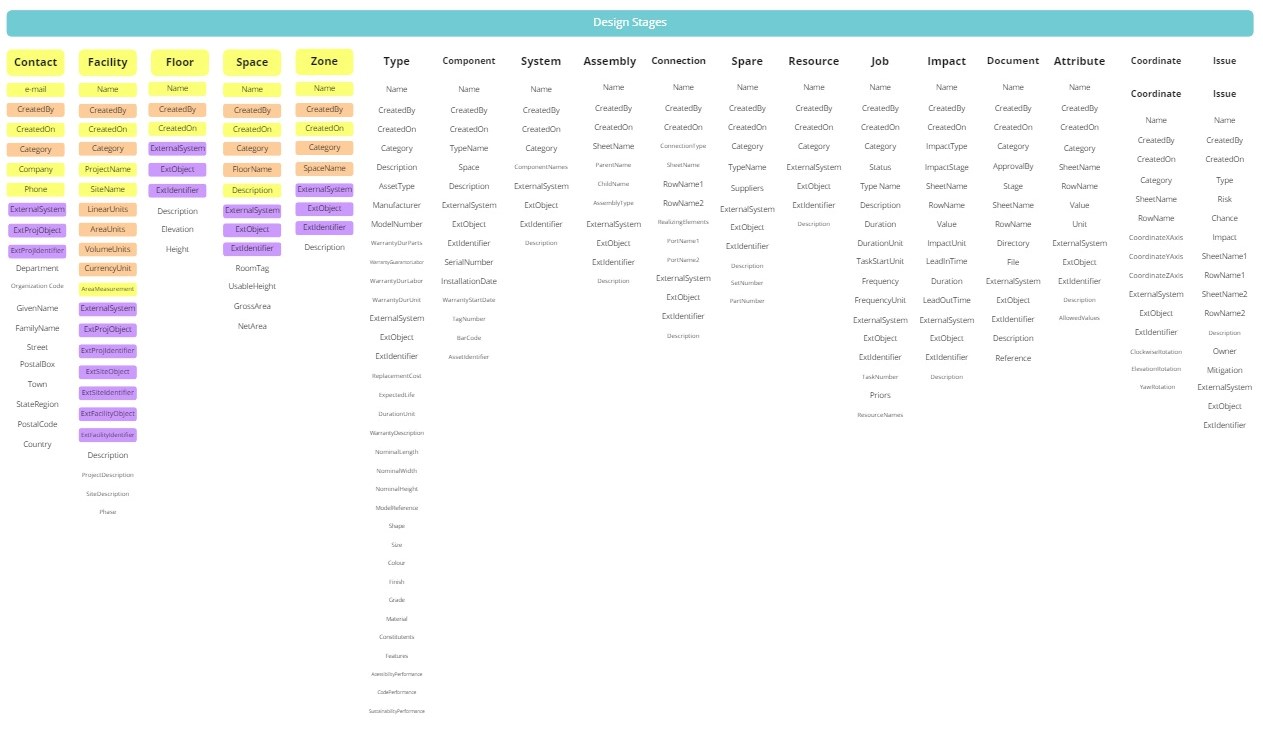Select the RoomTag label under Space
1263x729 pixels.
[x=252, y=268]
